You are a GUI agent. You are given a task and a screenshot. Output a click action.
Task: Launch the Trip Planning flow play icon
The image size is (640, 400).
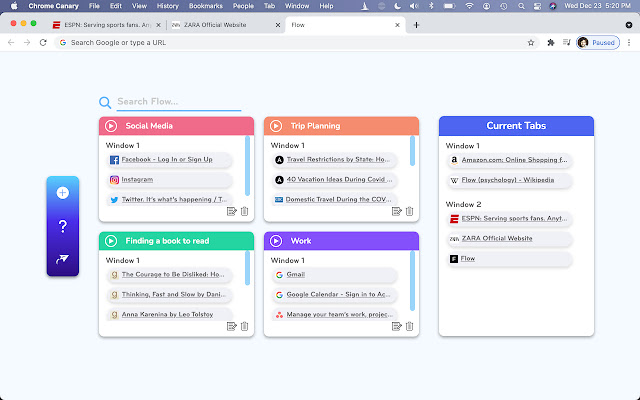[276, 126]
